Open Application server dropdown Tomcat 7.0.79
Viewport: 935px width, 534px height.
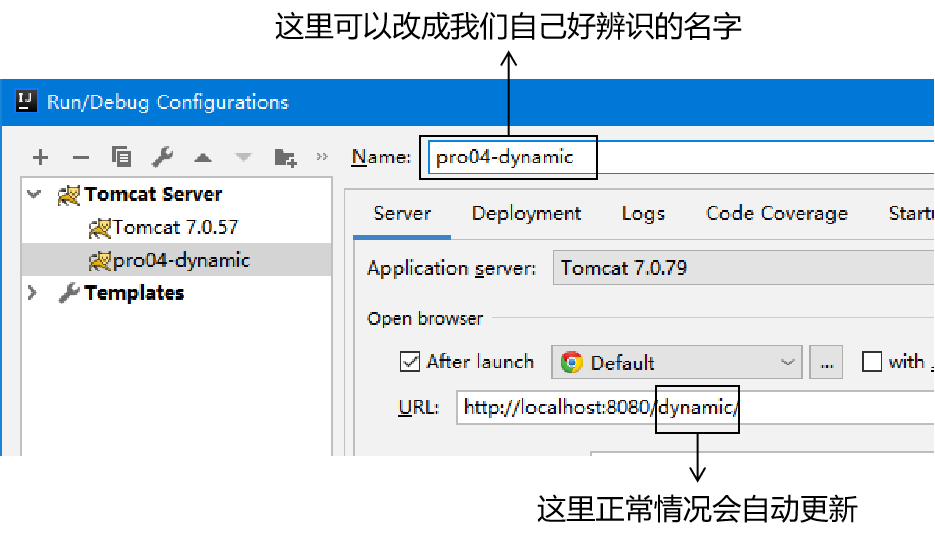point(743,268)
